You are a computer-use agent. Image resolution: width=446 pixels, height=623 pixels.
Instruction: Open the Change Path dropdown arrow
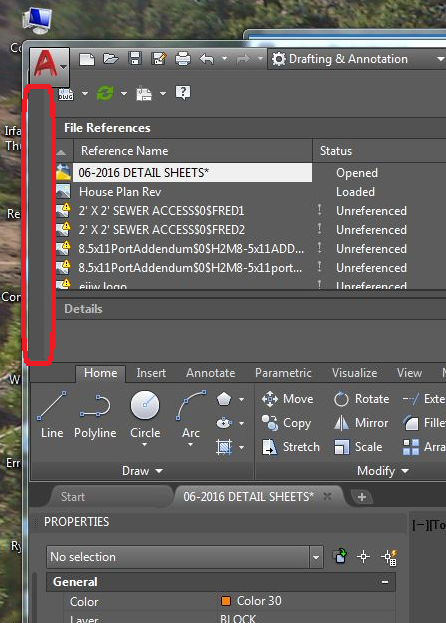click(x=163, y=94)
